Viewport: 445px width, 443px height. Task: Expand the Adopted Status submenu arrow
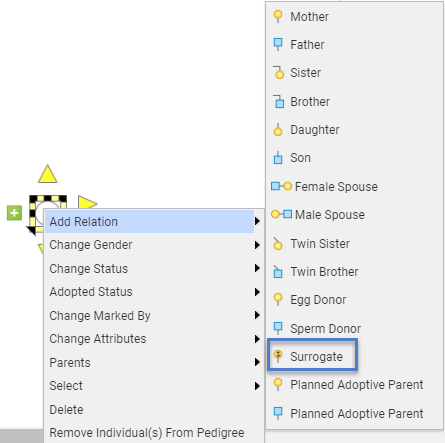257,292
